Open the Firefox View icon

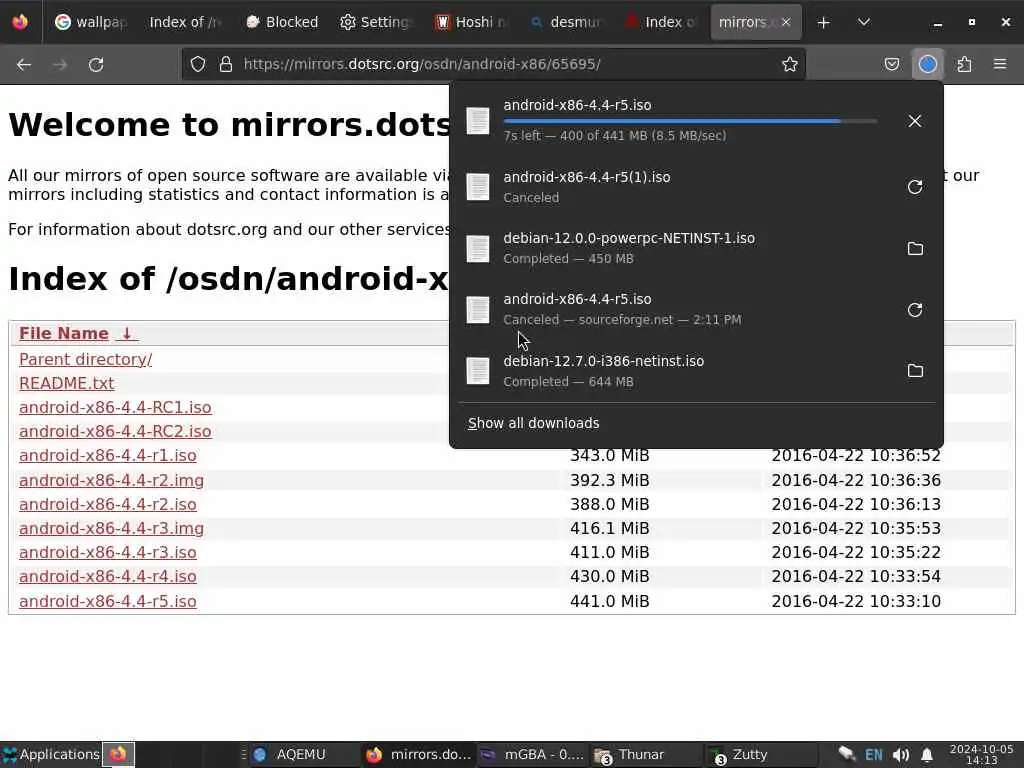coord(20,22)
